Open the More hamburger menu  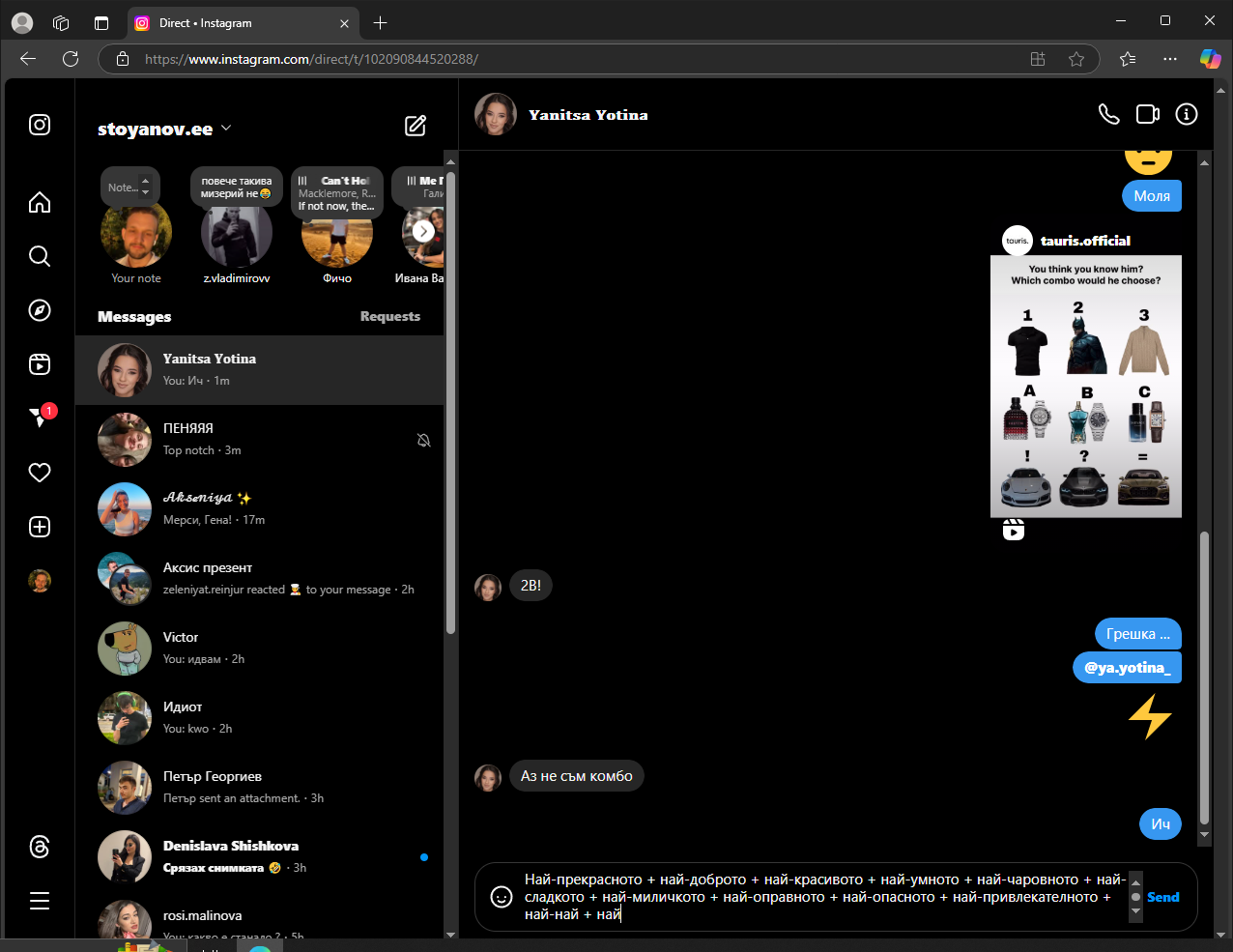(40, 901)
